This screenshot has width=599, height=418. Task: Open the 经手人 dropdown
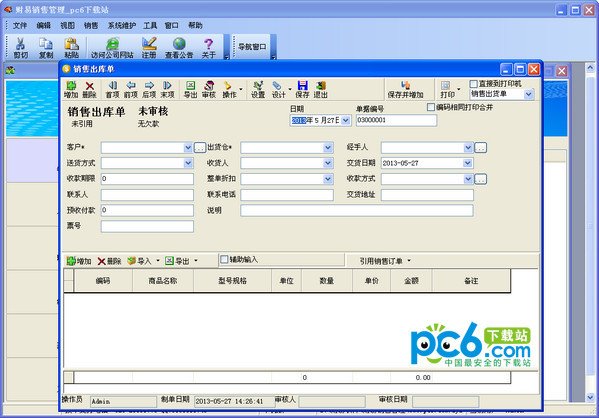468,147
